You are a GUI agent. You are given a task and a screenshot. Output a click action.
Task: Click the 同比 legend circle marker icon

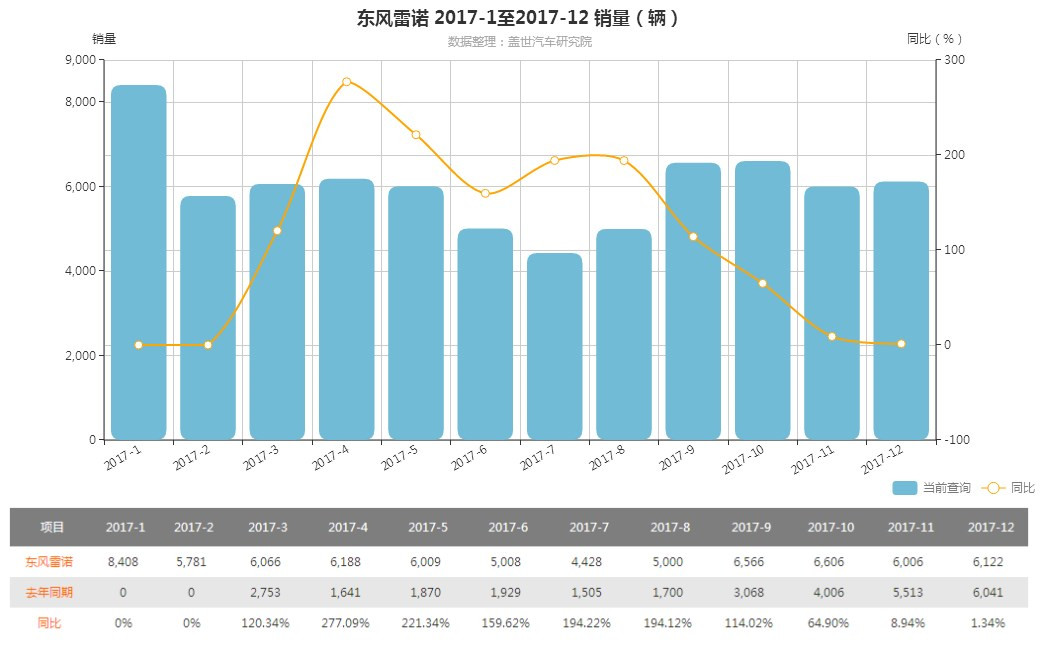(993, 488)
